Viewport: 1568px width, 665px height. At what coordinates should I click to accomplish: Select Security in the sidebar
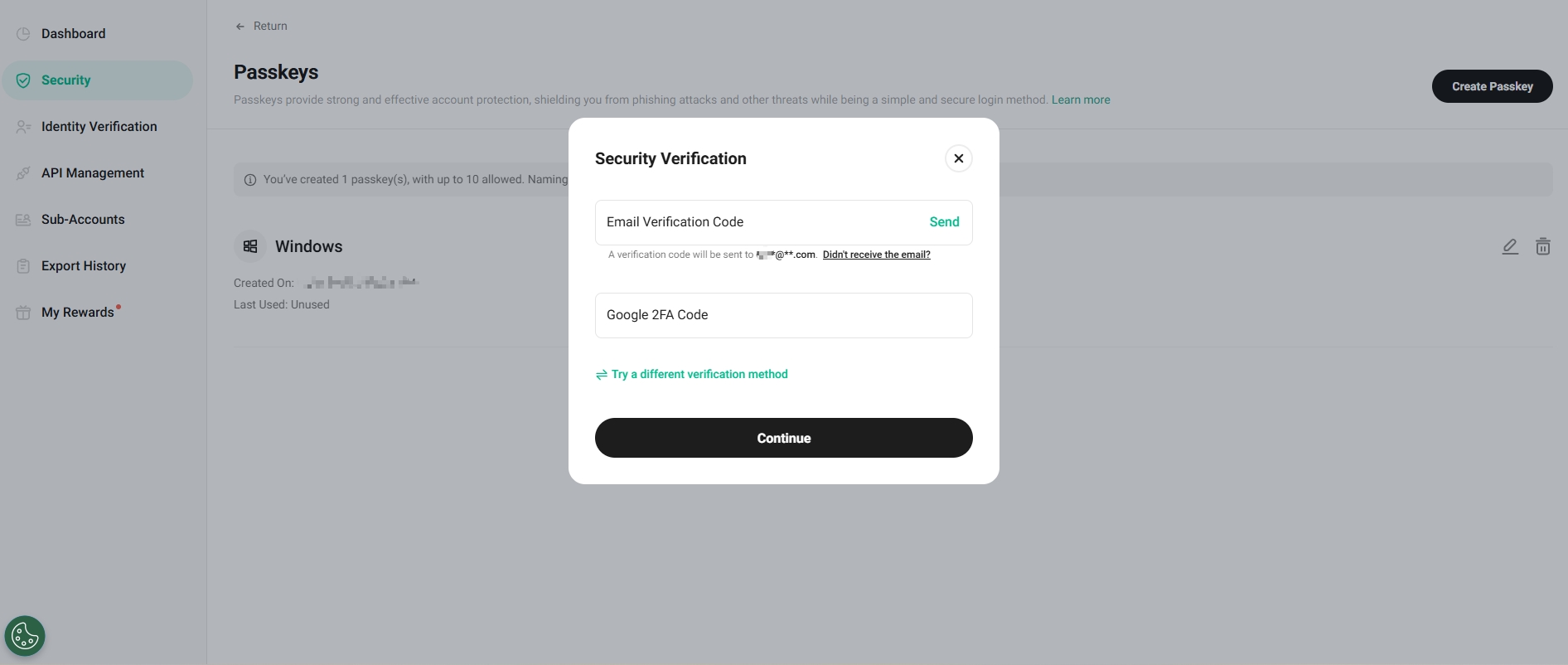pos(66,80)
